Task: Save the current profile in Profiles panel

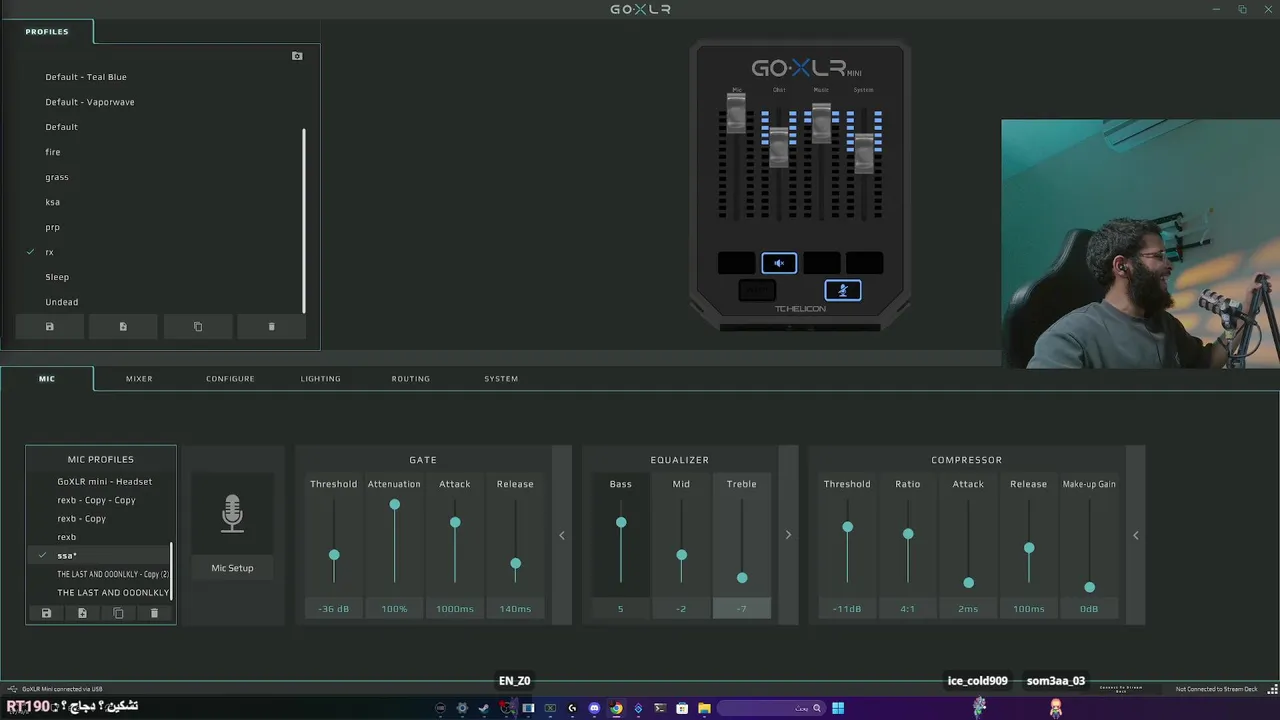Action: coord(49,327)
